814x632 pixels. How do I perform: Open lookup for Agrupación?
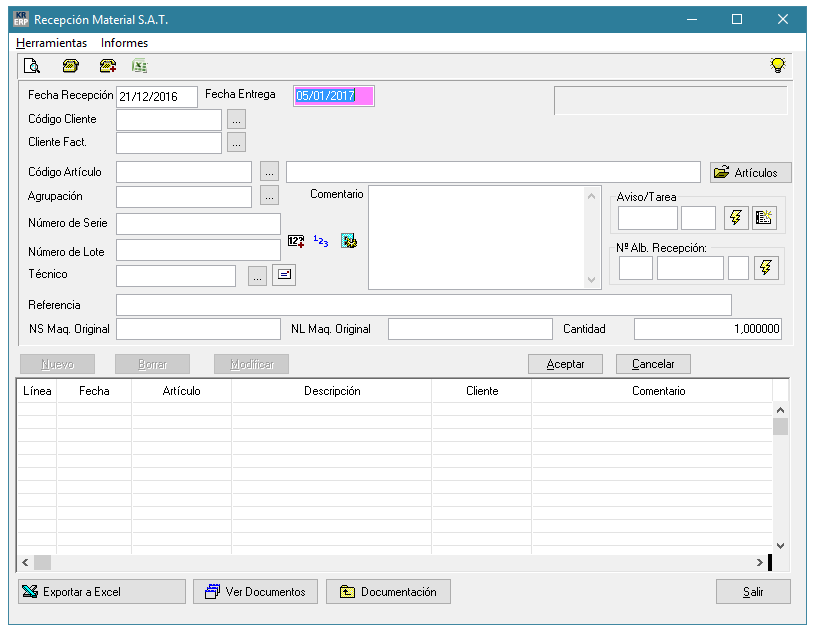tap(269, 196)
